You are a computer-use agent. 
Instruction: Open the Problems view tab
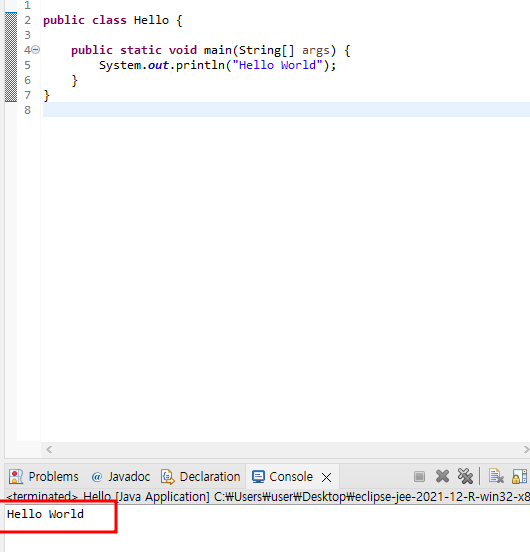tap(44, 477)
